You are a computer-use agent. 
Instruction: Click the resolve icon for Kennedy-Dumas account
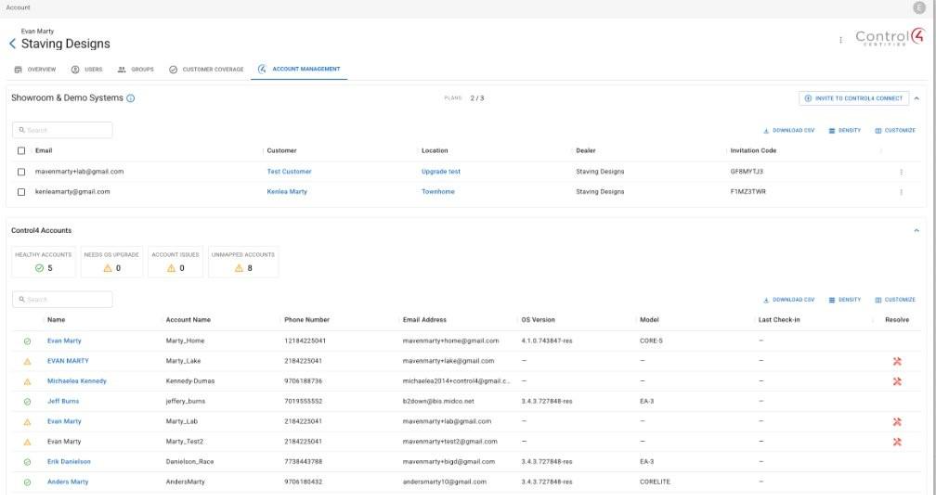[897, 382]
